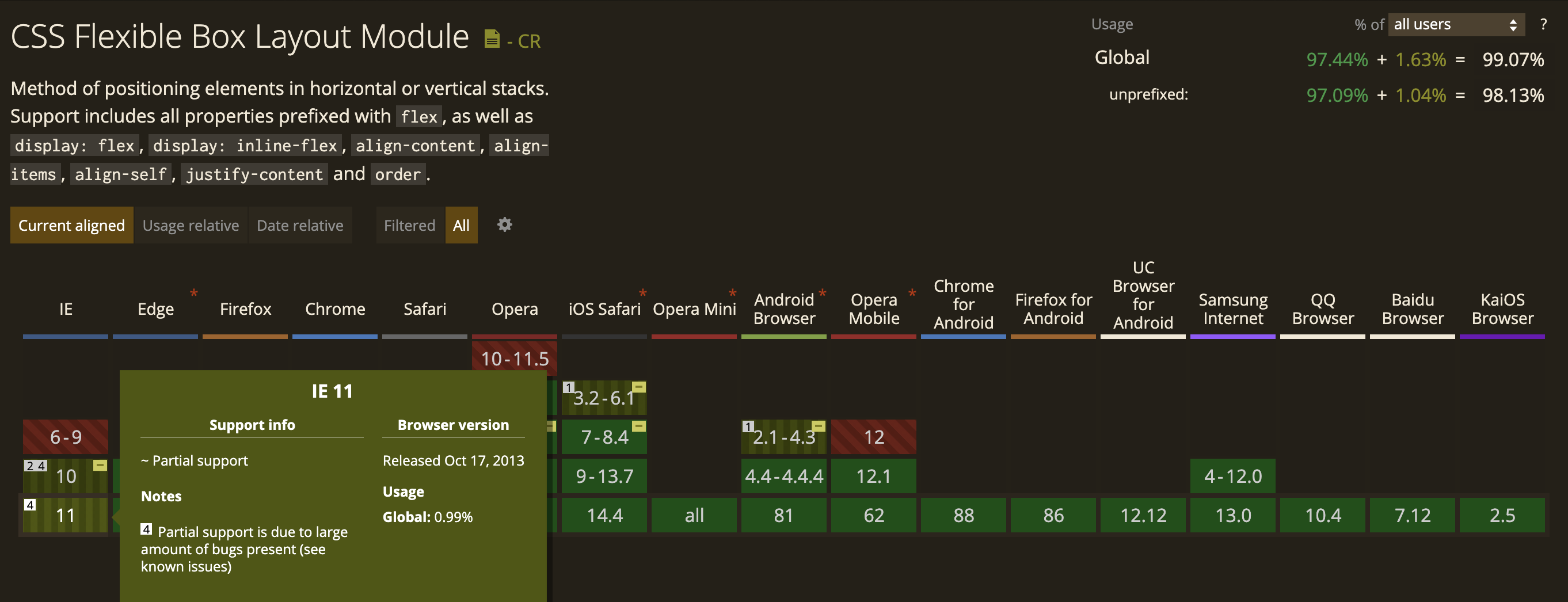Click the red asterisk beside the Opera Mini heading

click(x=732, y=294)
